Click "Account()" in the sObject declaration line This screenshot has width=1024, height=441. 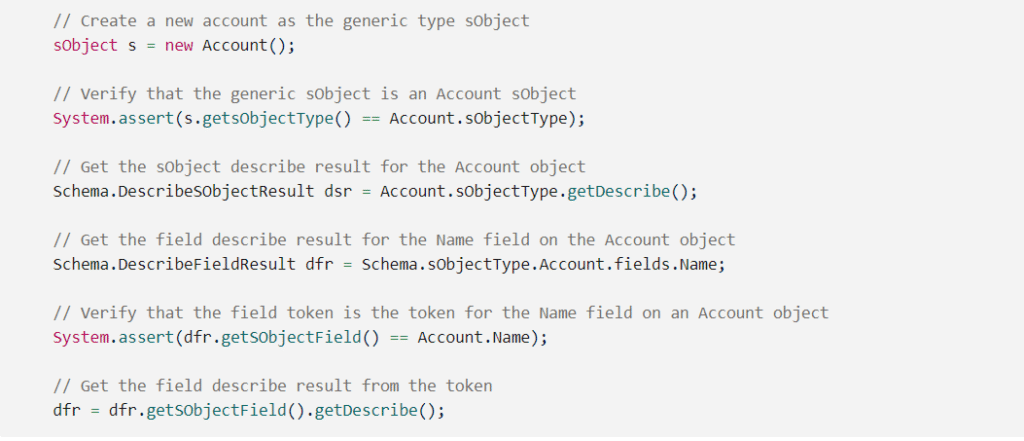(249, 45)
